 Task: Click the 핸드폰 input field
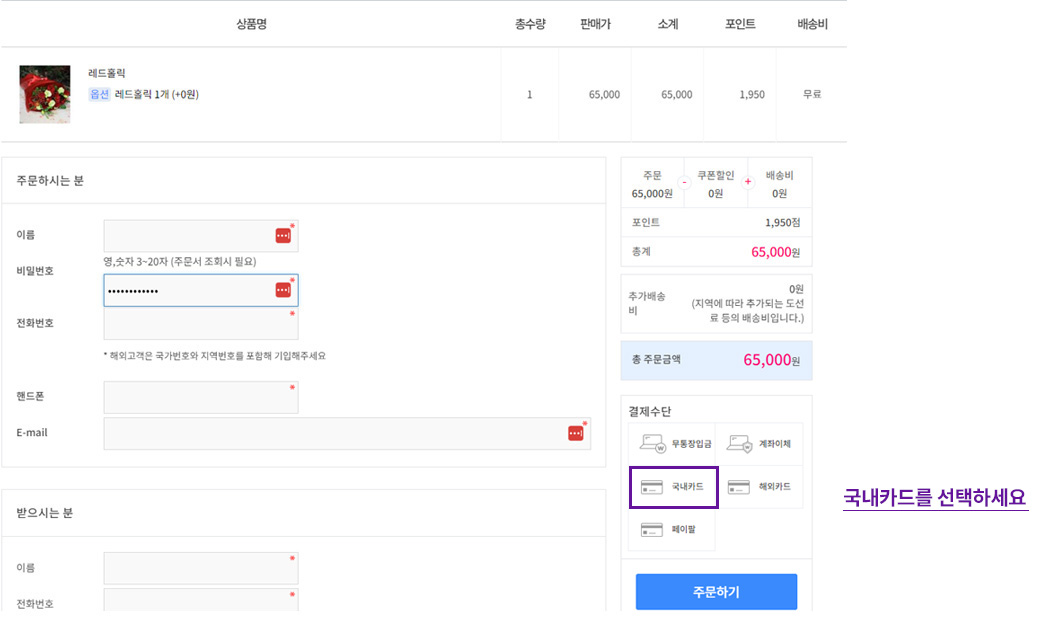[x=200, y=397]
